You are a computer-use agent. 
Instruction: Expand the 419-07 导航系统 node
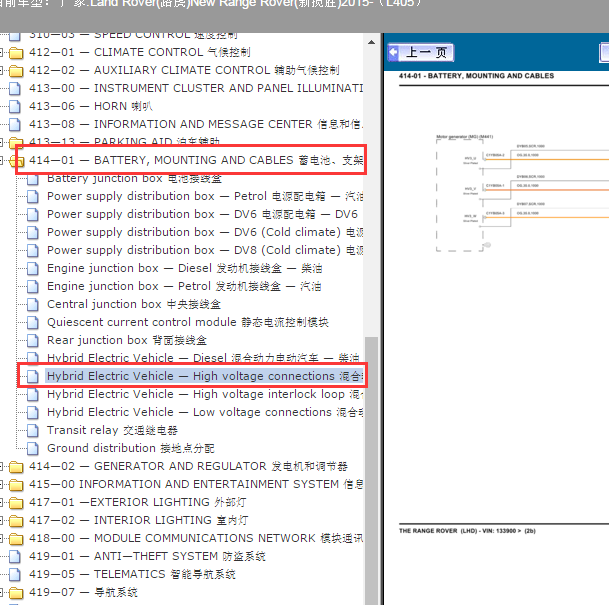[x=1, y=593]
